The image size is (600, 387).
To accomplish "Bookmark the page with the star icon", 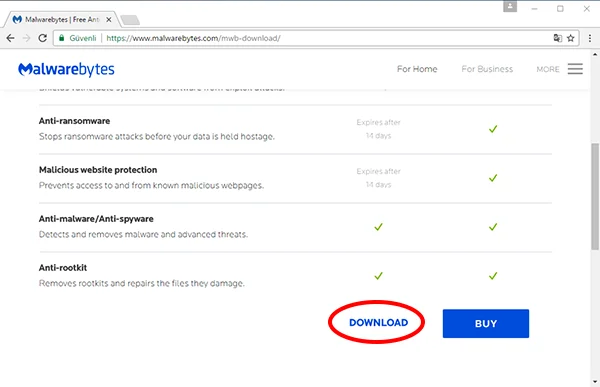I will (x=571, y=38).
